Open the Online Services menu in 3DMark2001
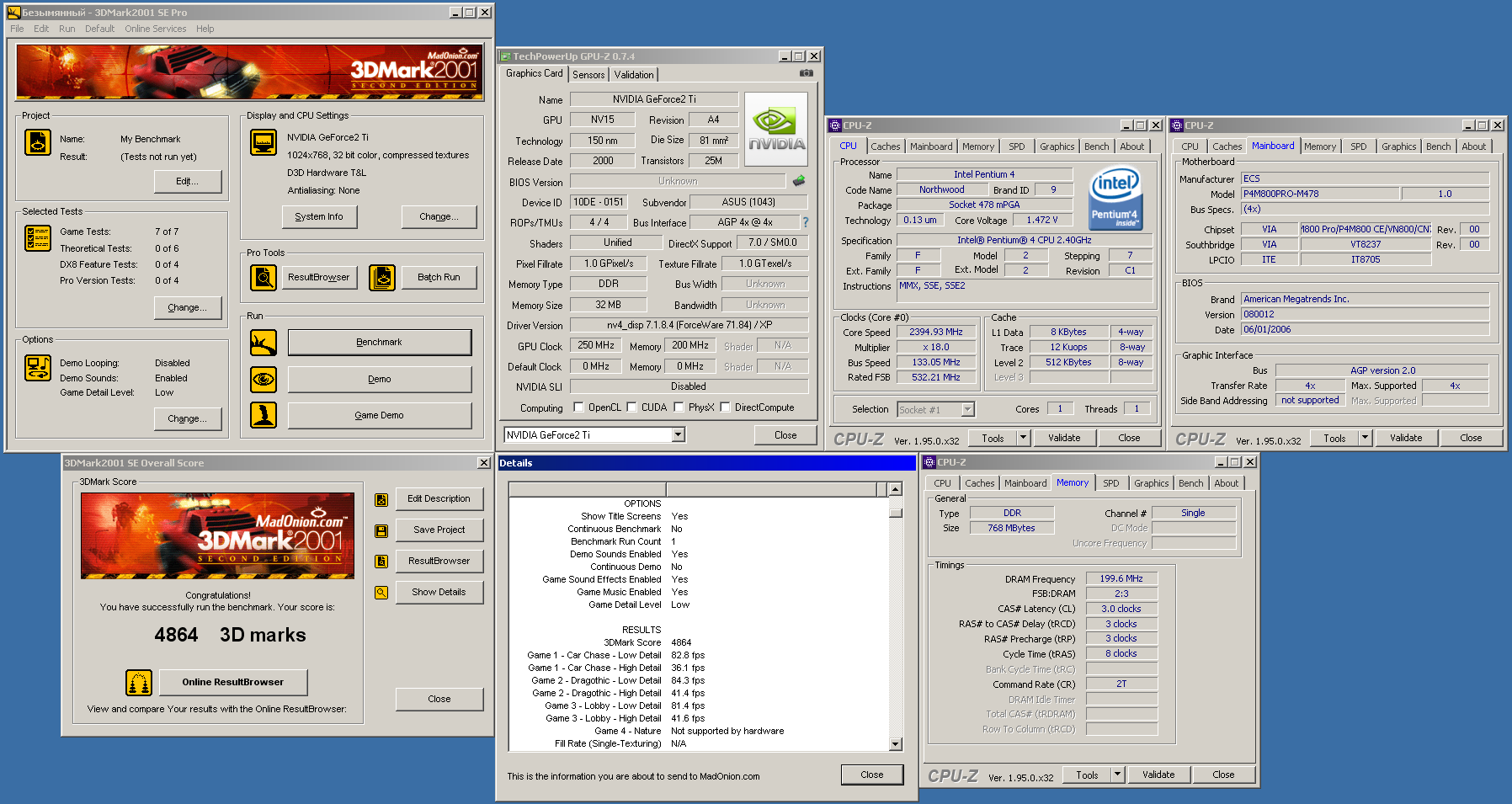Image resolution: width=1512 pixels, height=804 pixels. (x=156, y=29)
